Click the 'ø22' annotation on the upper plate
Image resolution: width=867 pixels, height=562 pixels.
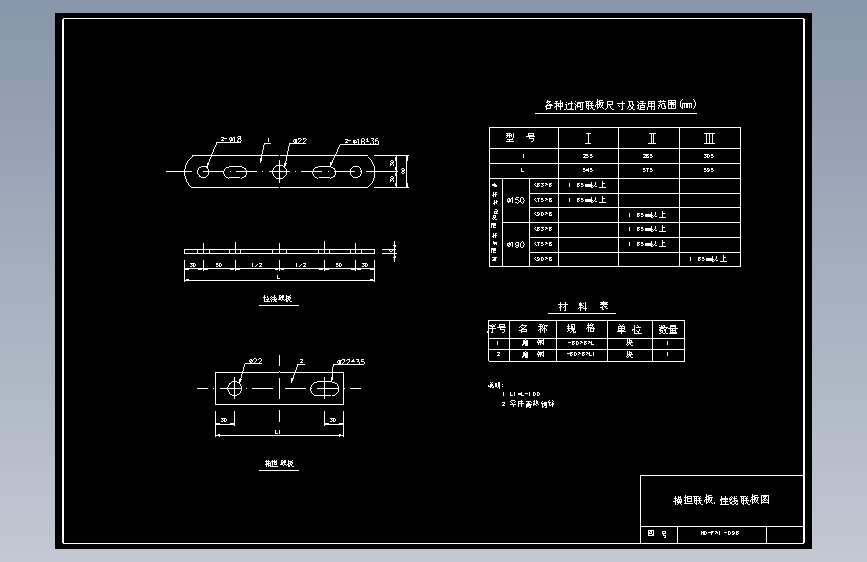coord(299,141)
